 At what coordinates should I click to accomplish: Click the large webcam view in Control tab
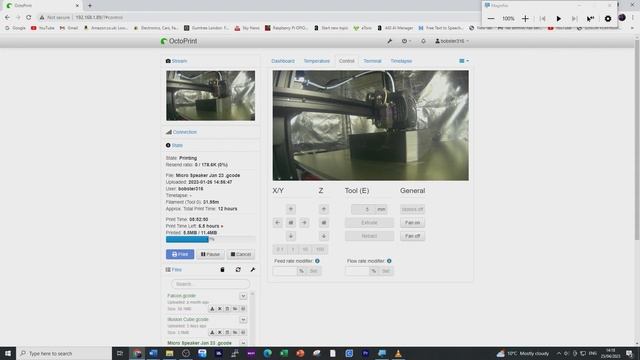tap(371, 125)
